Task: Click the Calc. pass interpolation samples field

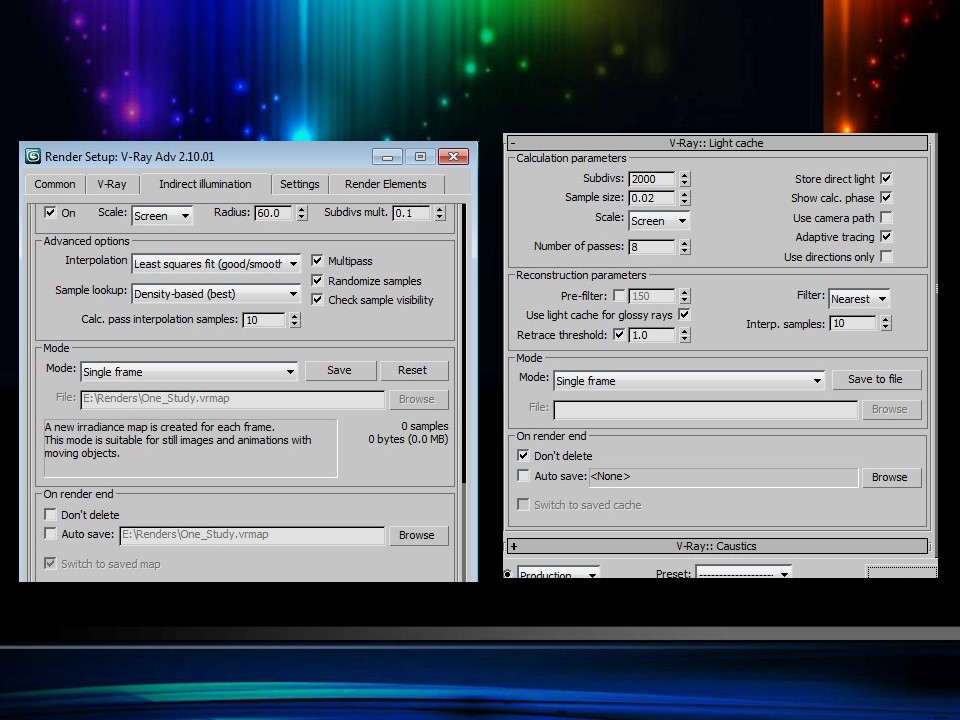Action: coord(264,320)
